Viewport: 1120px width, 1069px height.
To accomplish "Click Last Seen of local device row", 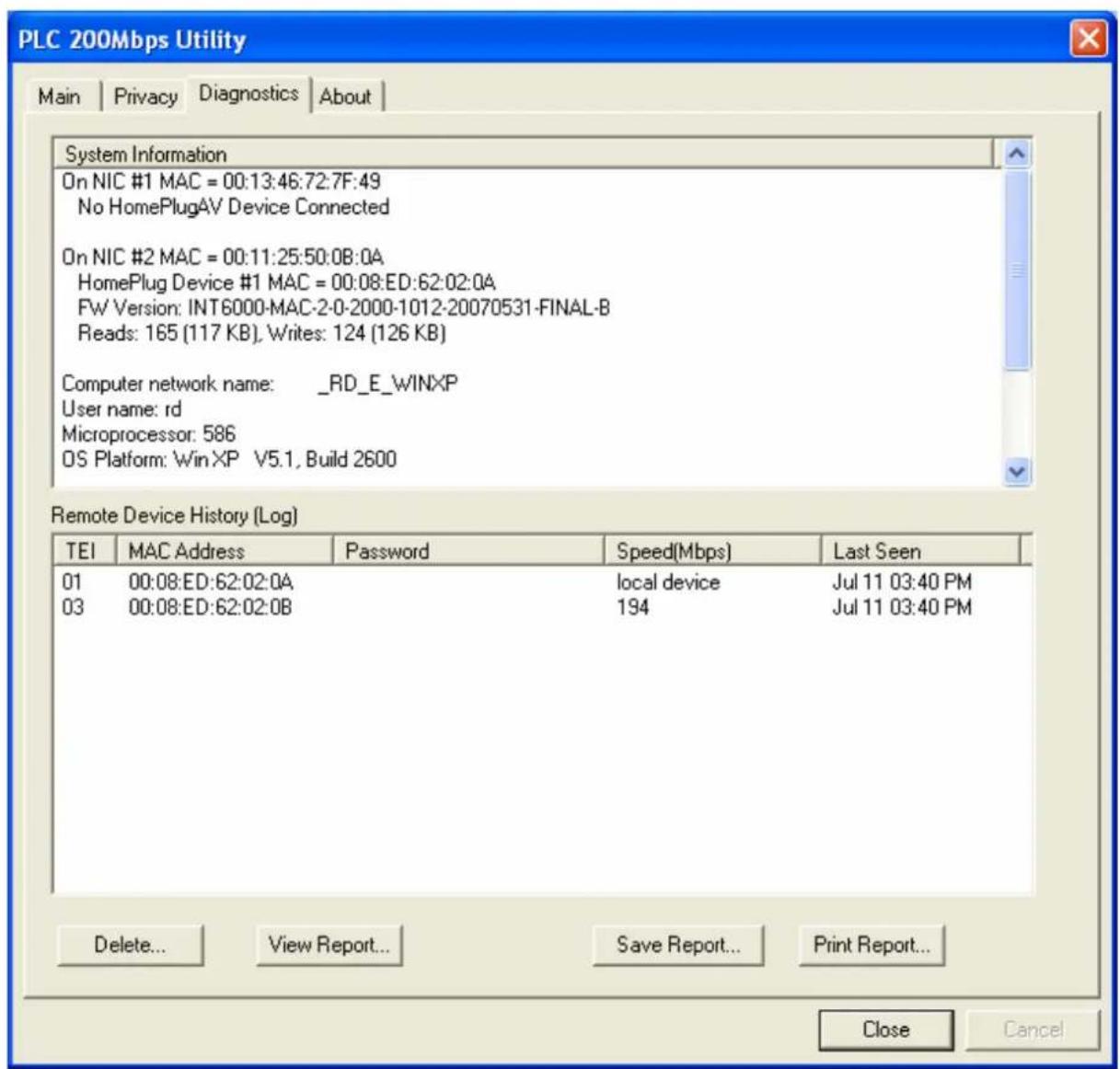I will (902, 581).
